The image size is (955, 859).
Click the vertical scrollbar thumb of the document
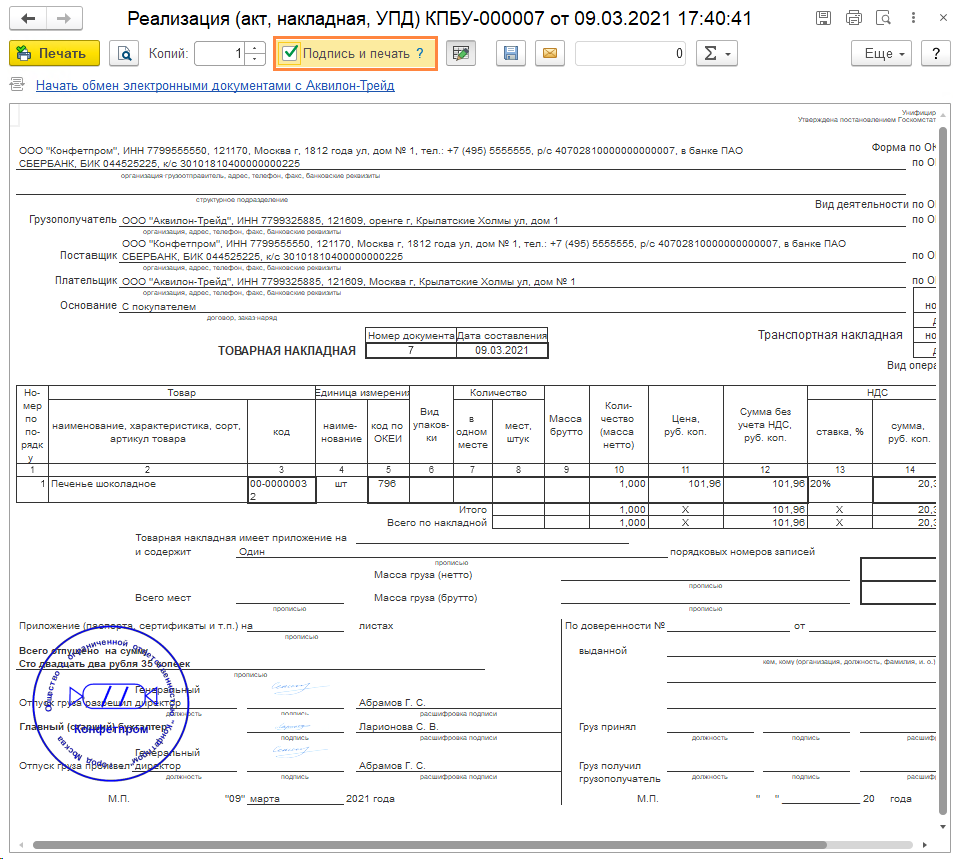click(943, 469)
